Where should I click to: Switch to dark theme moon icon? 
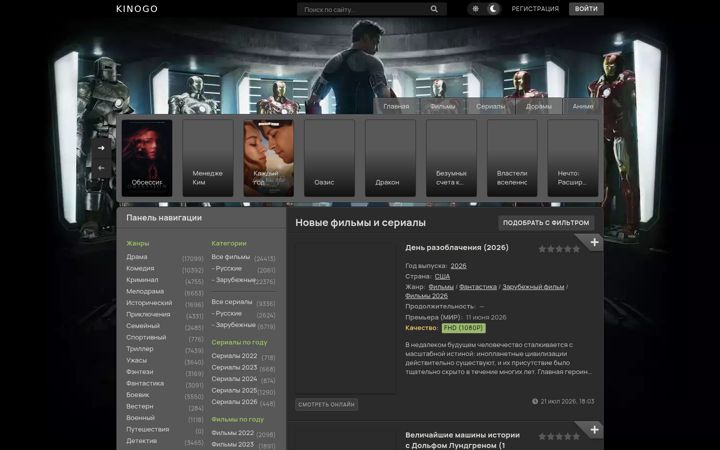coord(493,9)
